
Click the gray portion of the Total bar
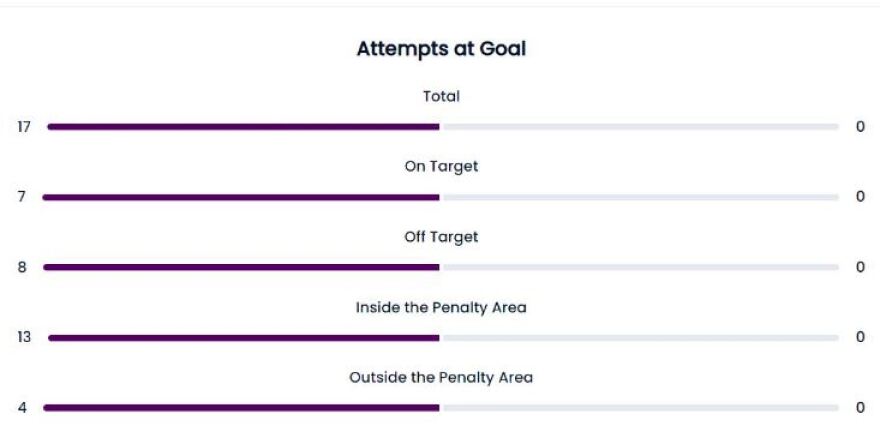tap(639, 127)
